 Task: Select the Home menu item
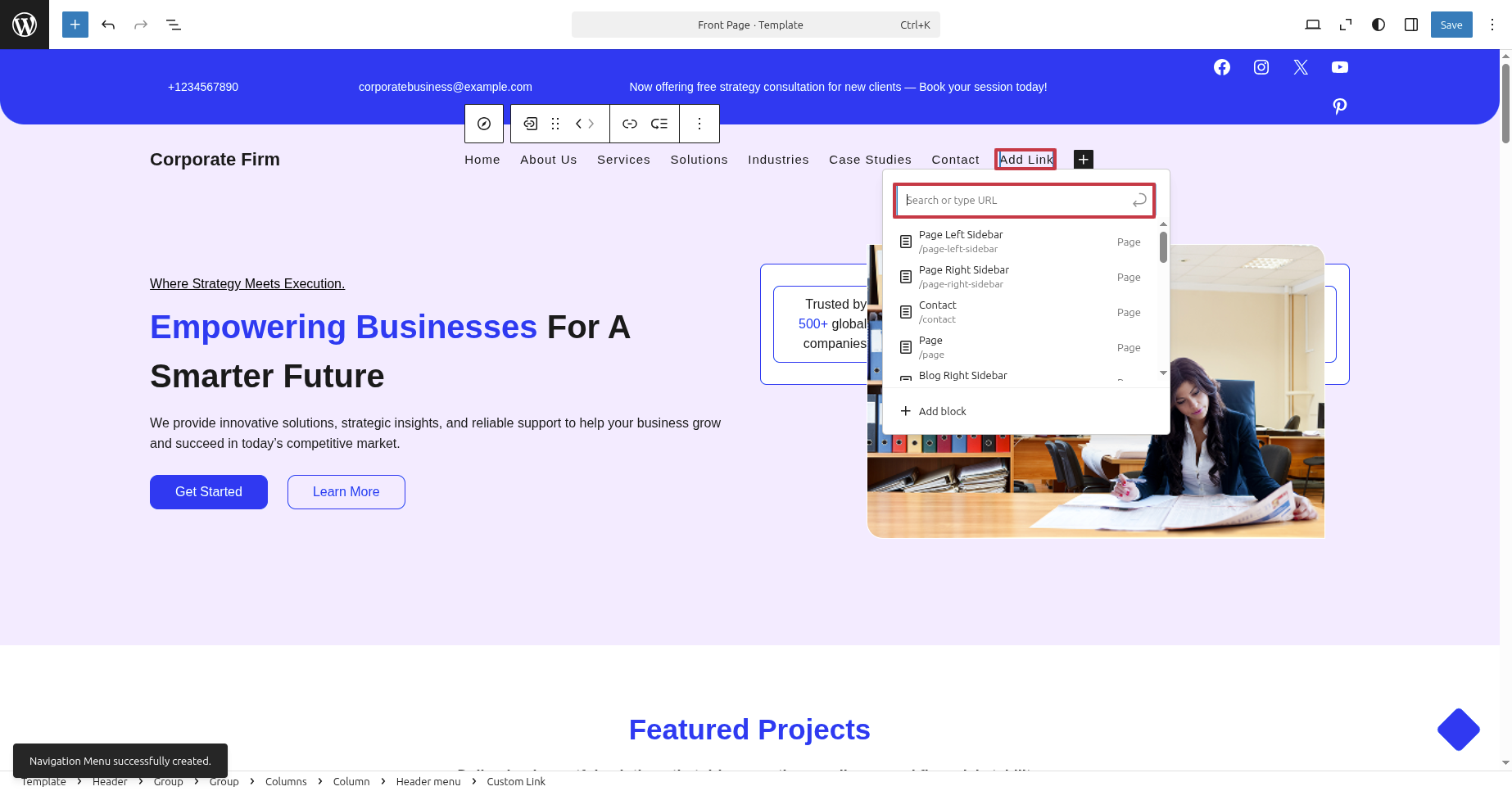(482, 160)
